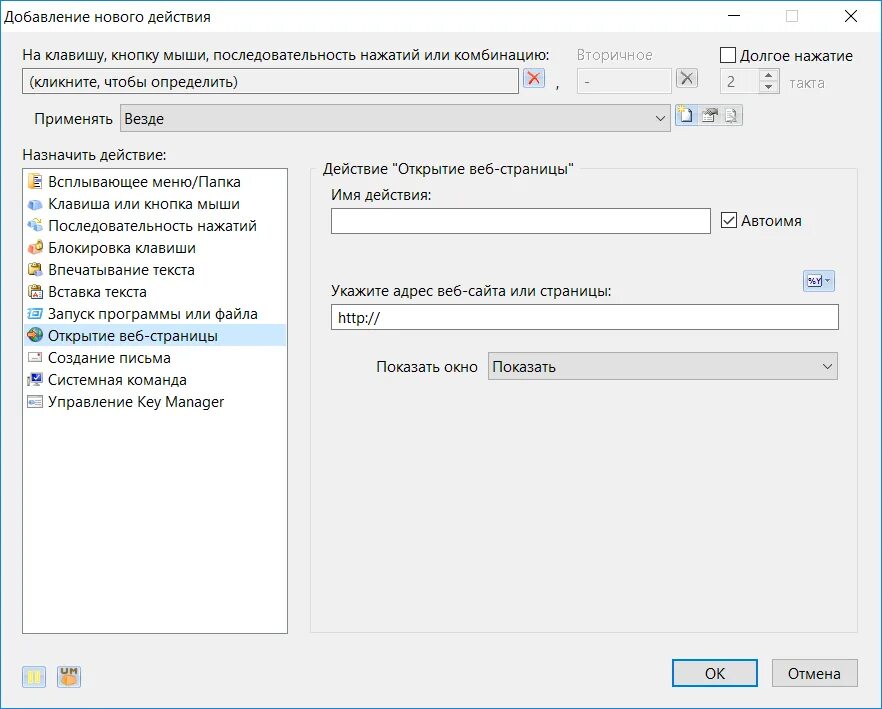Click the UM mouse icon at bottom
The width and height of the screenshot is (882, 709).
tap(69, 677)
